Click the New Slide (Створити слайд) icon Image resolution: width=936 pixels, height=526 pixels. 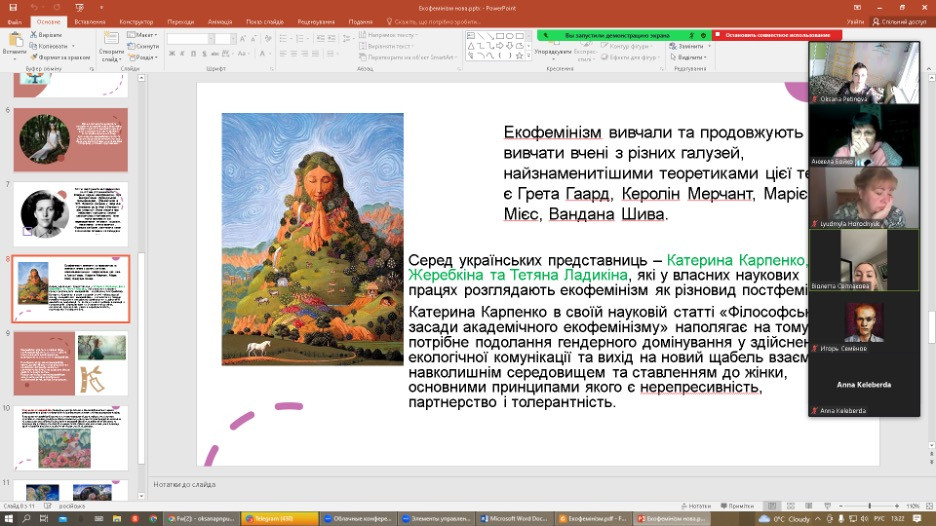(x=111, y=43)
